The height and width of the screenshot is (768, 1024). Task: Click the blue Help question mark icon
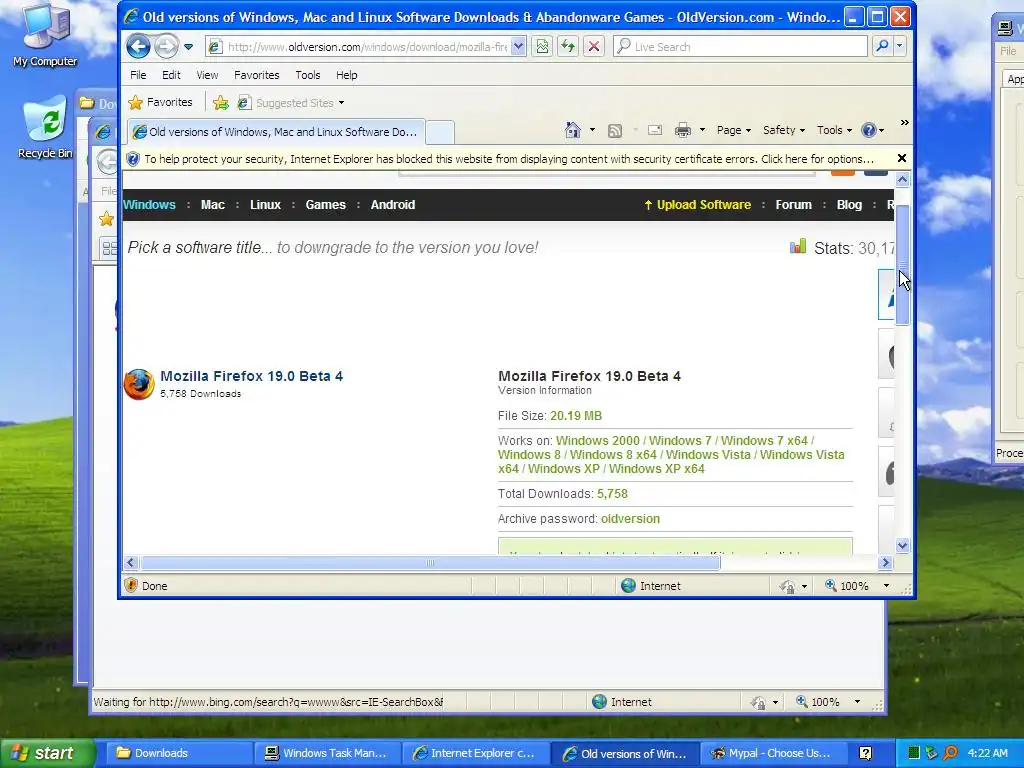869,130
